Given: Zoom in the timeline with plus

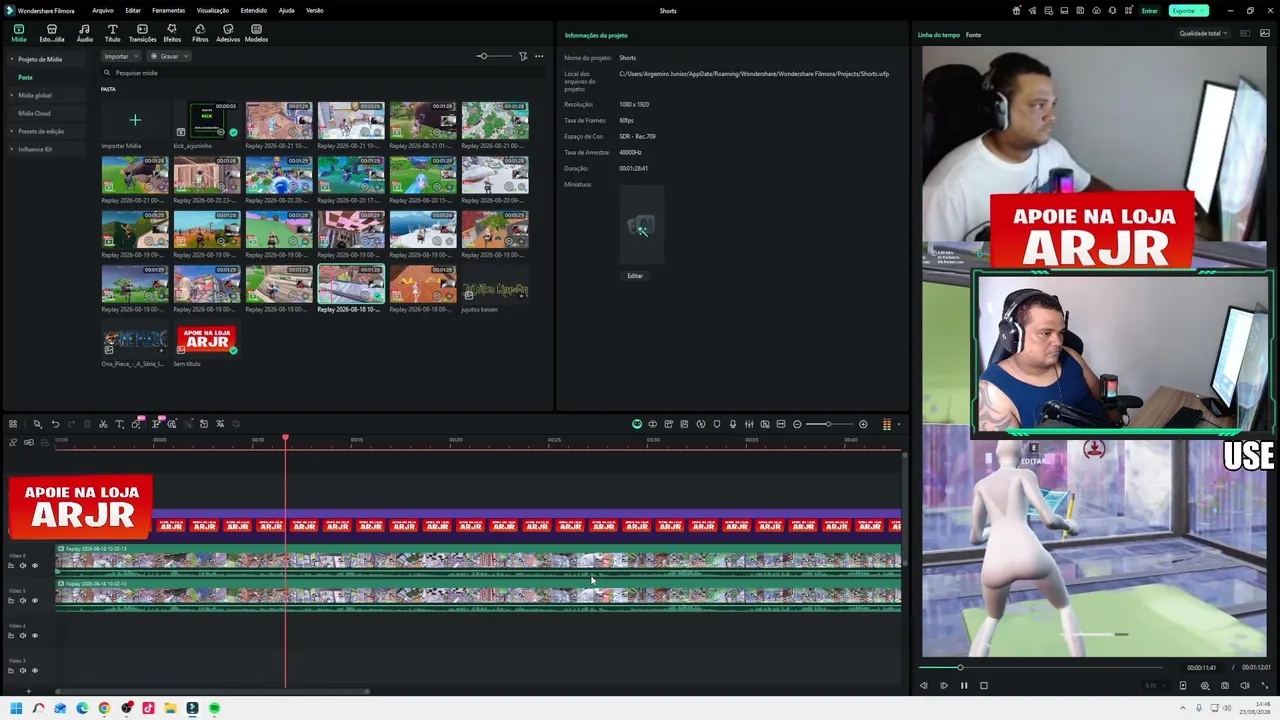Looking at the screenshot, I should [x=863, y=425].
